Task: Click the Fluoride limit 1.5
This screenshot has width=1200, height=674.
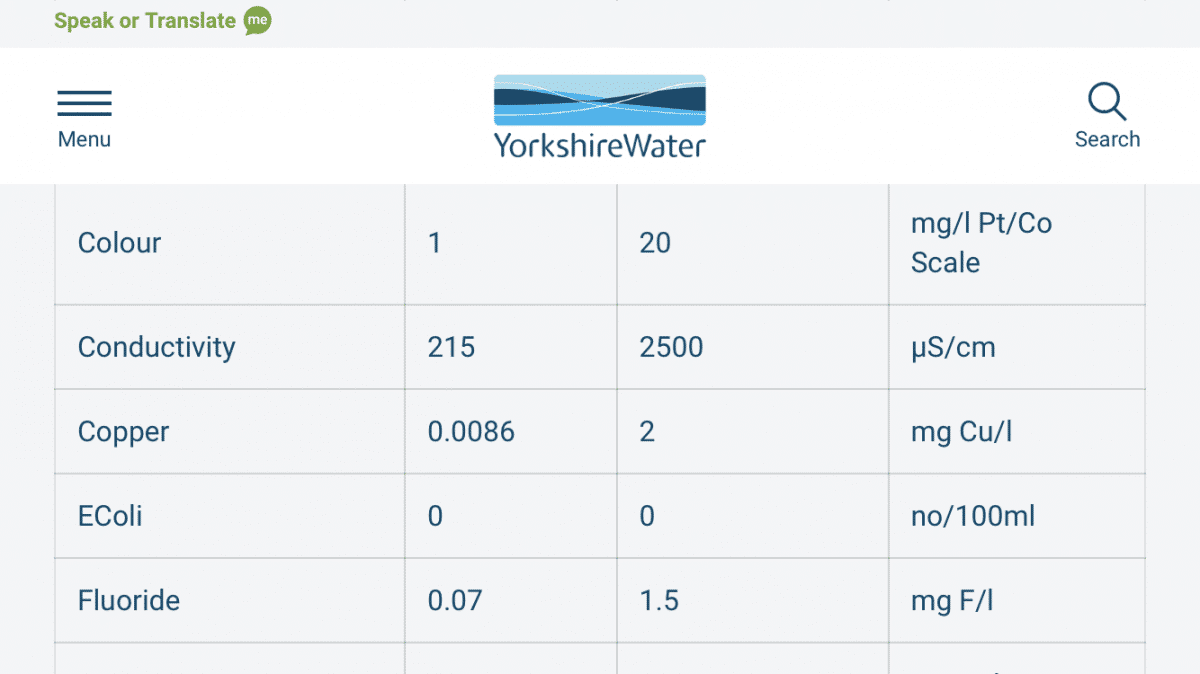Action: coord(659,601)
